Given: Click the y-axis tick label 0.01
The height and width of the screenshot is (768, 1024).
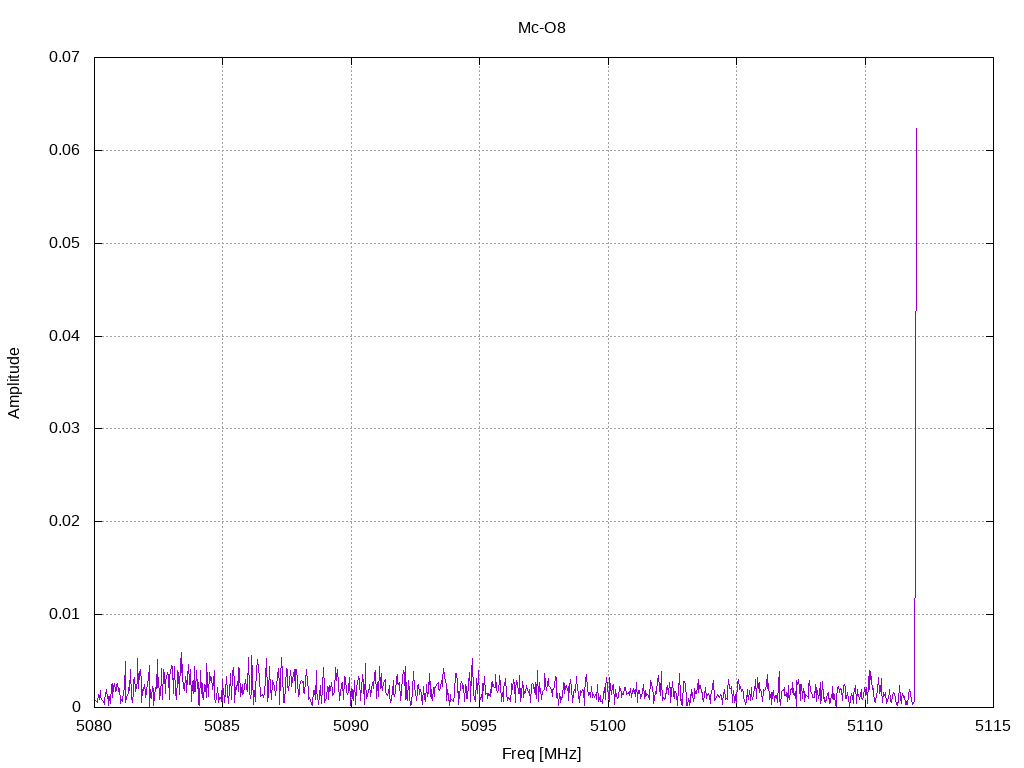Looking at the screenshot, I should pyautogui.click(x=65, y=614).
